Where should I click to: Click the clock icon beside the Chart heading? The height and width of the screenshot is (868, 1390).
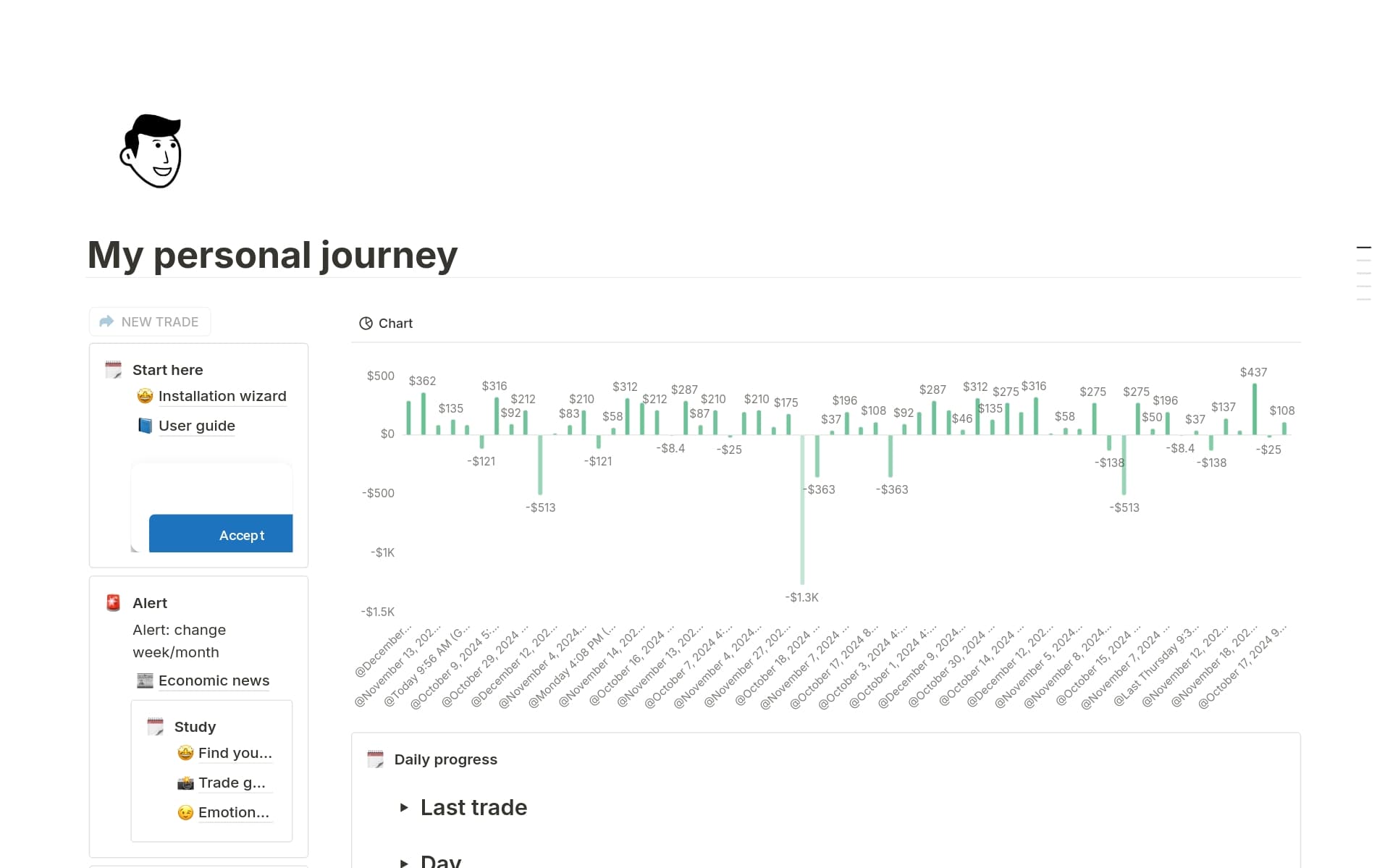pyautogui.click(x=366, y=323)
